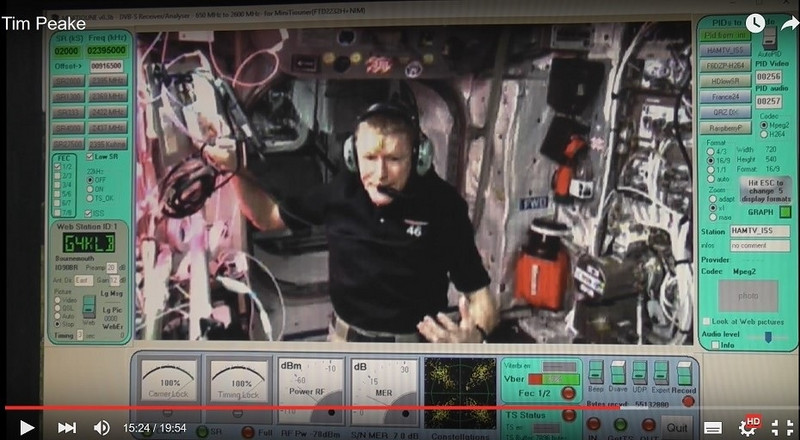The image size is (800, 440).
Task: Select the QRZ DX preset button
Action: tap(725, 112)
